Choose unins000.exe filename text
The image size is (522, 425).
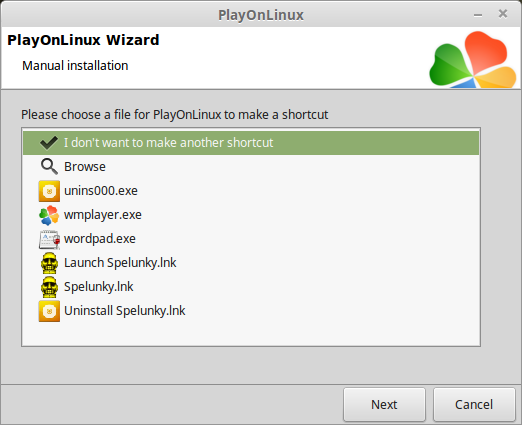(x=101, y=191)
